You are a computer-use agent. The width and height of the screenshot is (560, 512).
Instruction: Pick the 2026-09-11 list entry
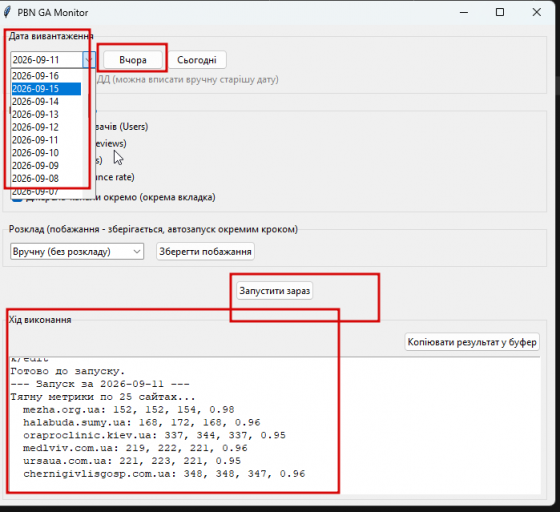click(x=46, y=140)
